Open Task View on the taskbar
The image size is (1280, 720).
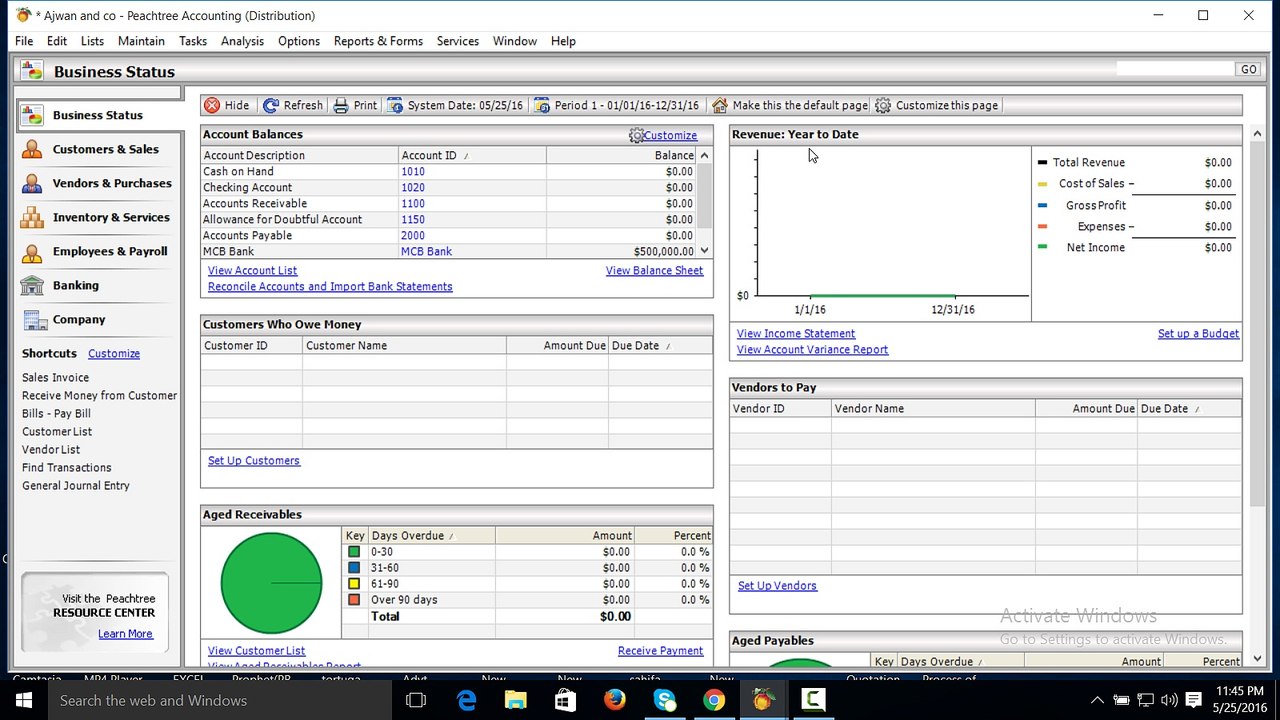click(416, 700)
